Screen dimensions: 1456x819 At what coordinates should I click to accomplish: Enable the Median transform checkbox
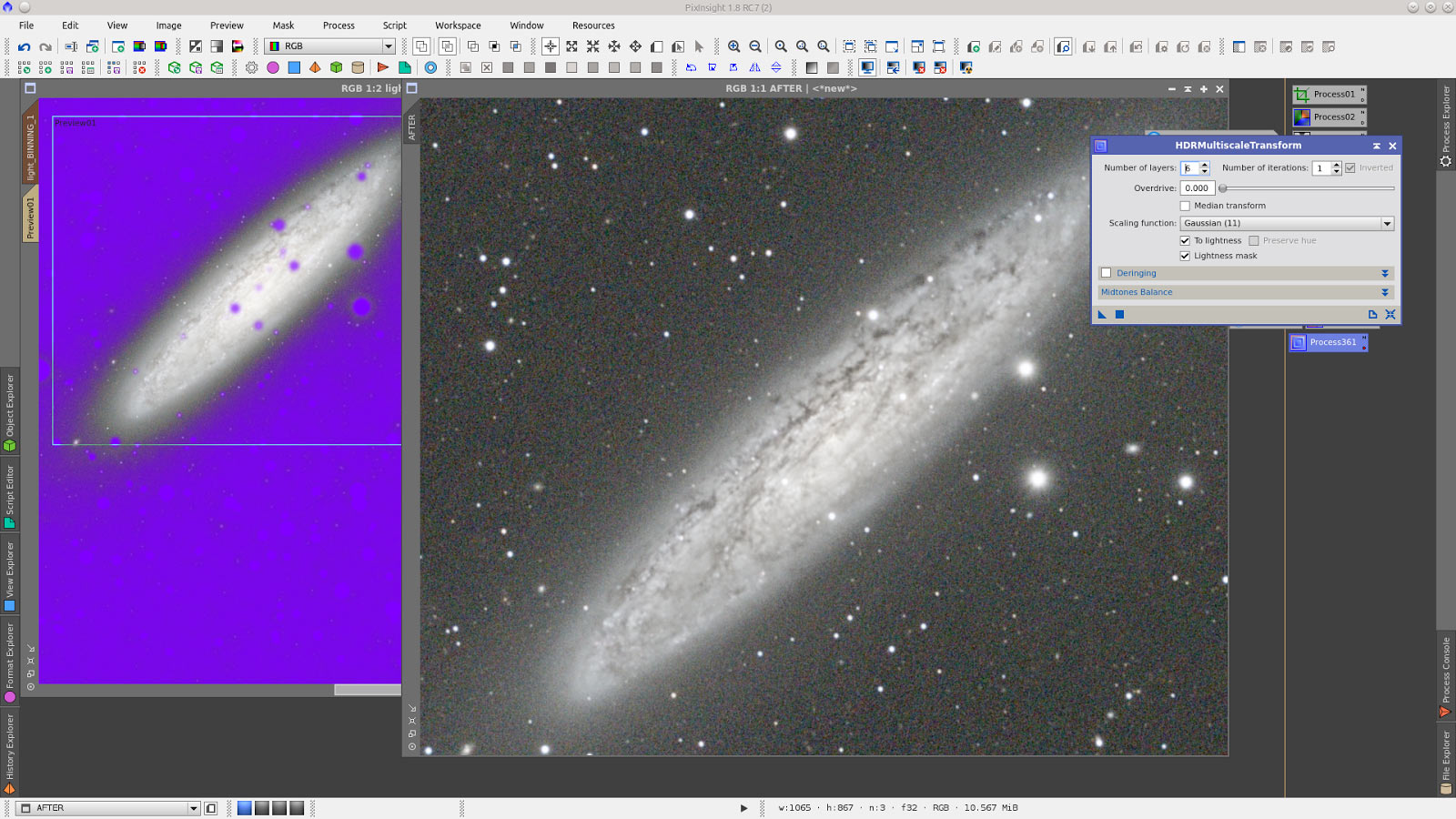tap(1185, 206)
